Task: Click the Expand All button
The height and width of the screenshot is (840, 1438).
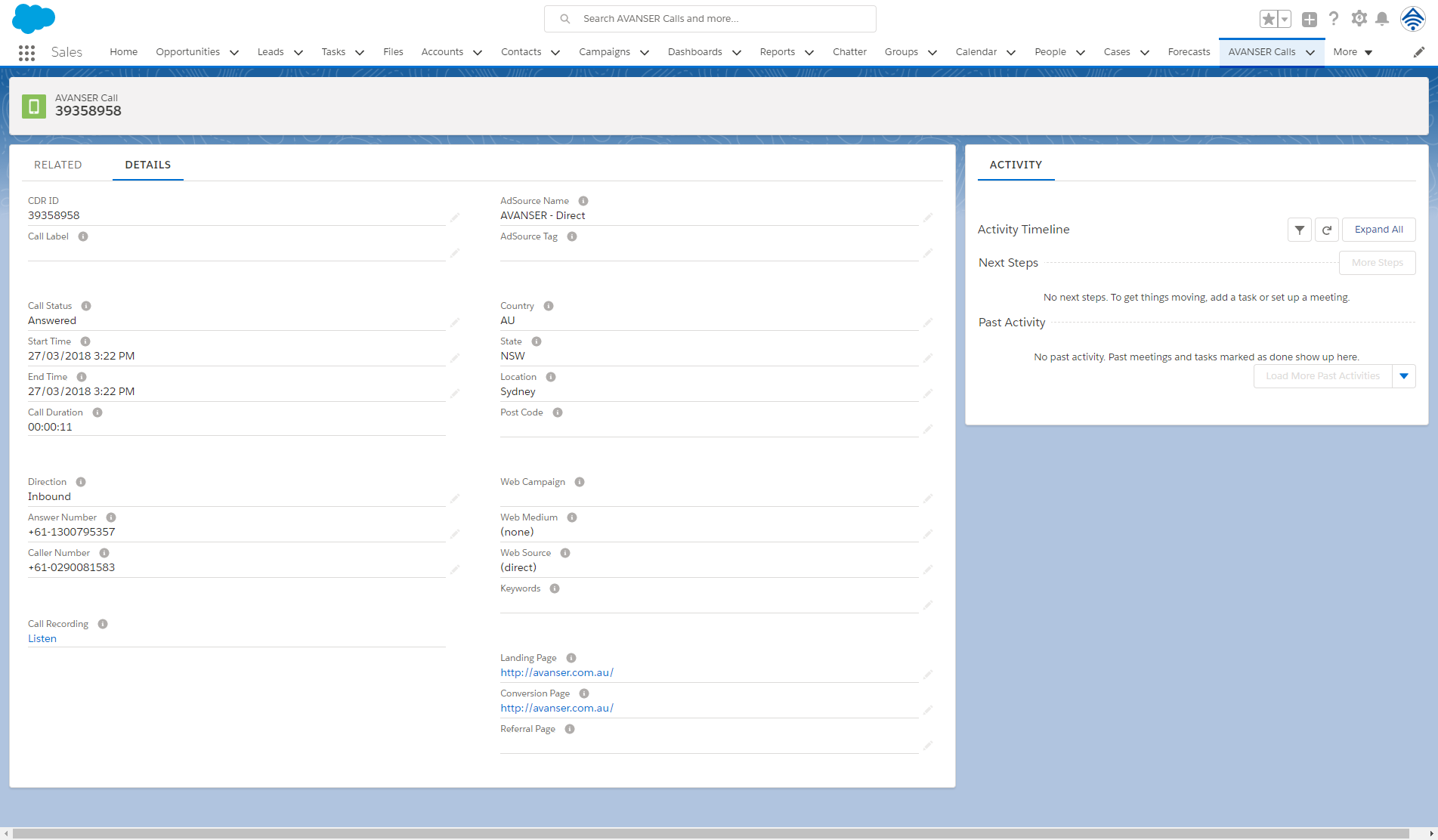Action: [x=1378, y=229]
